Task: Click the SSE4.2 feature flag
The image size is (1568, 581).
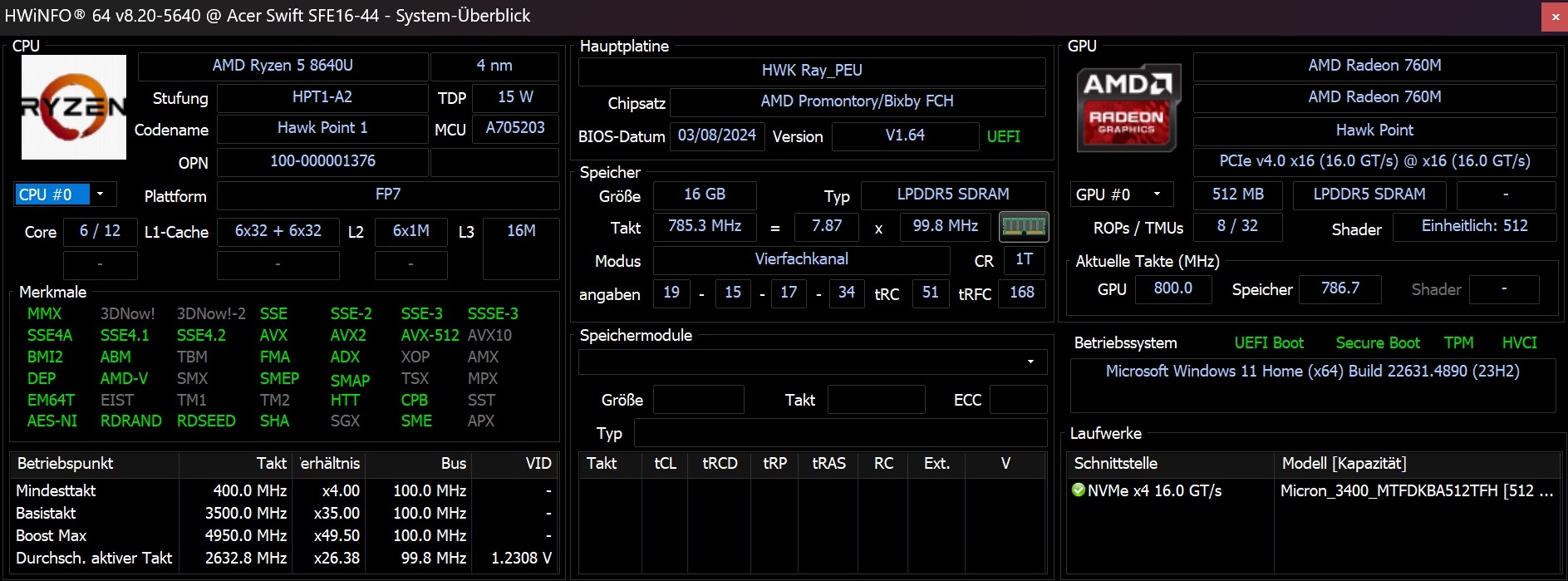Action: coord(201,335)
